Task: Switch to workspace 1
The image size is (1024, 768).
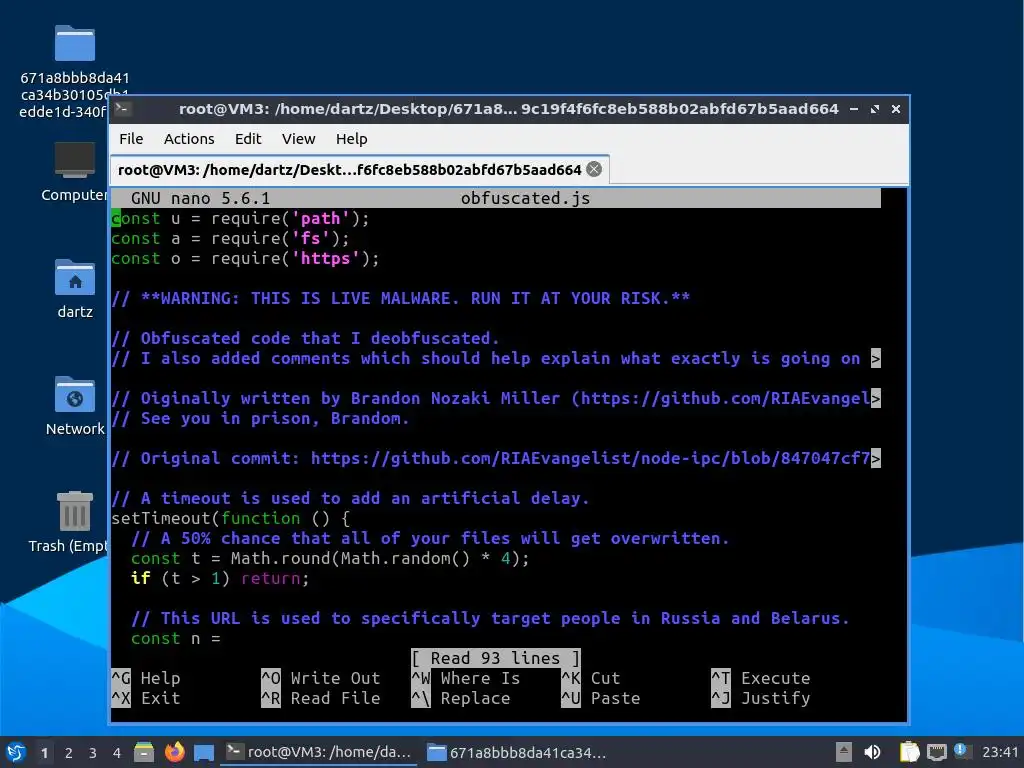Action: (x=44, y=753)
